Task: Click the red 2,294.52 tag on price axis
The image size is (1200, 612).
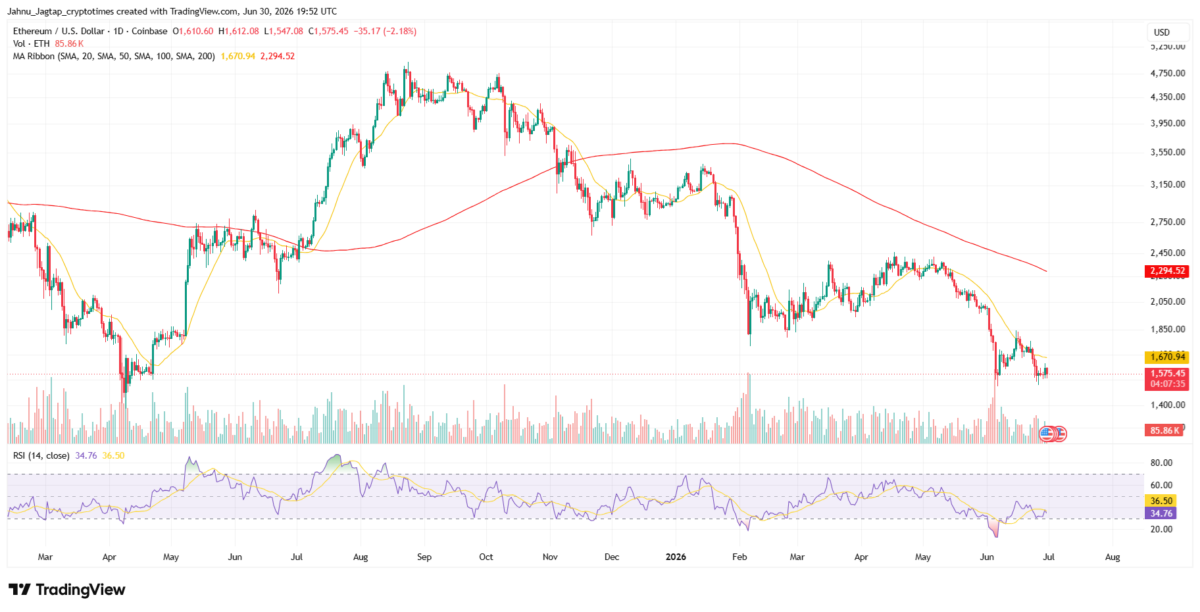Action: pos(1165,271)
